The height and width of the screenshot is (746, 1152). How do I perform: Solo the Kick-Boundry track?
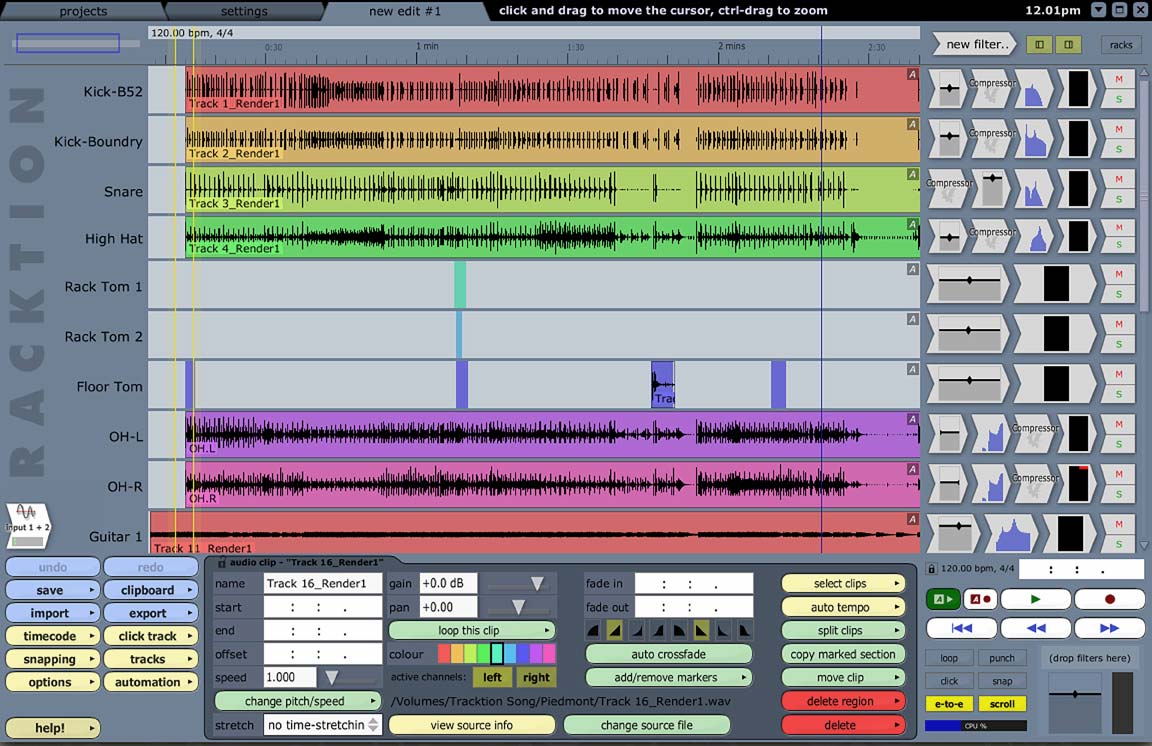point(1118,148)
